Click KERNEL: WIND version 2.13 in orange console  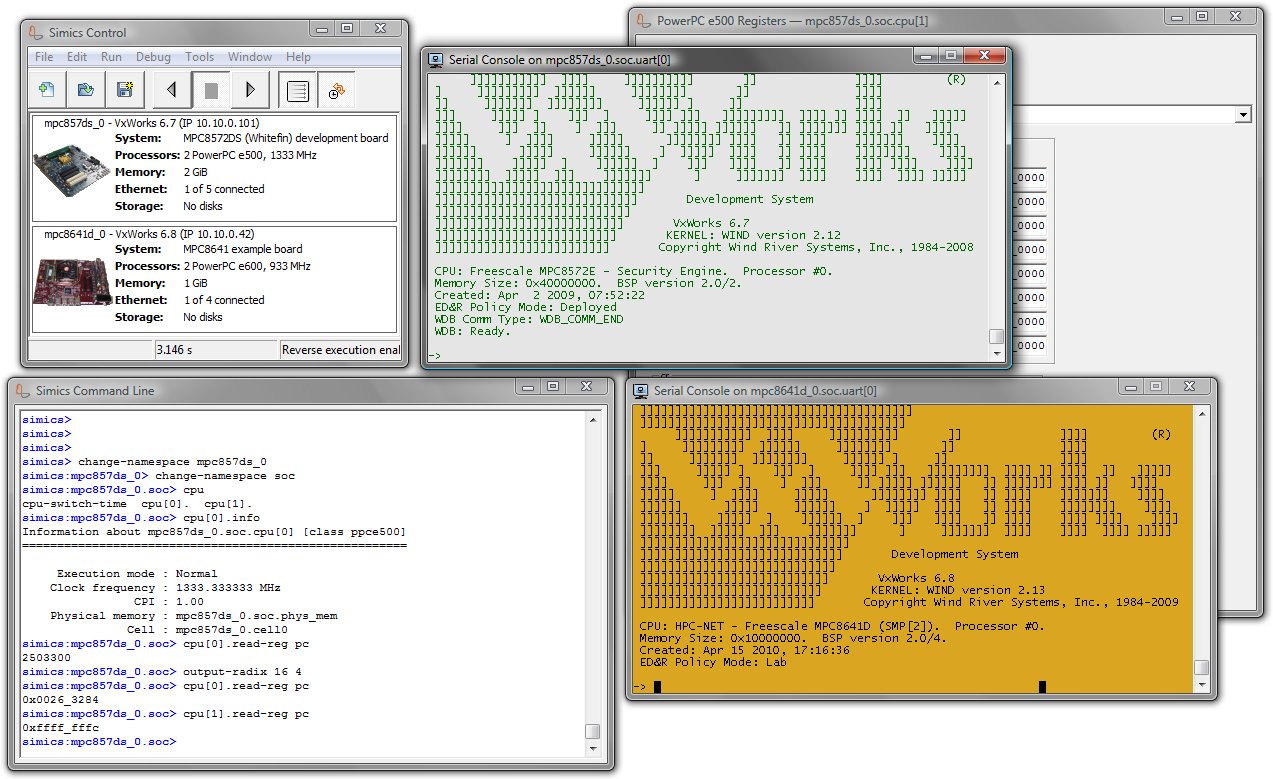coord(958,590)
